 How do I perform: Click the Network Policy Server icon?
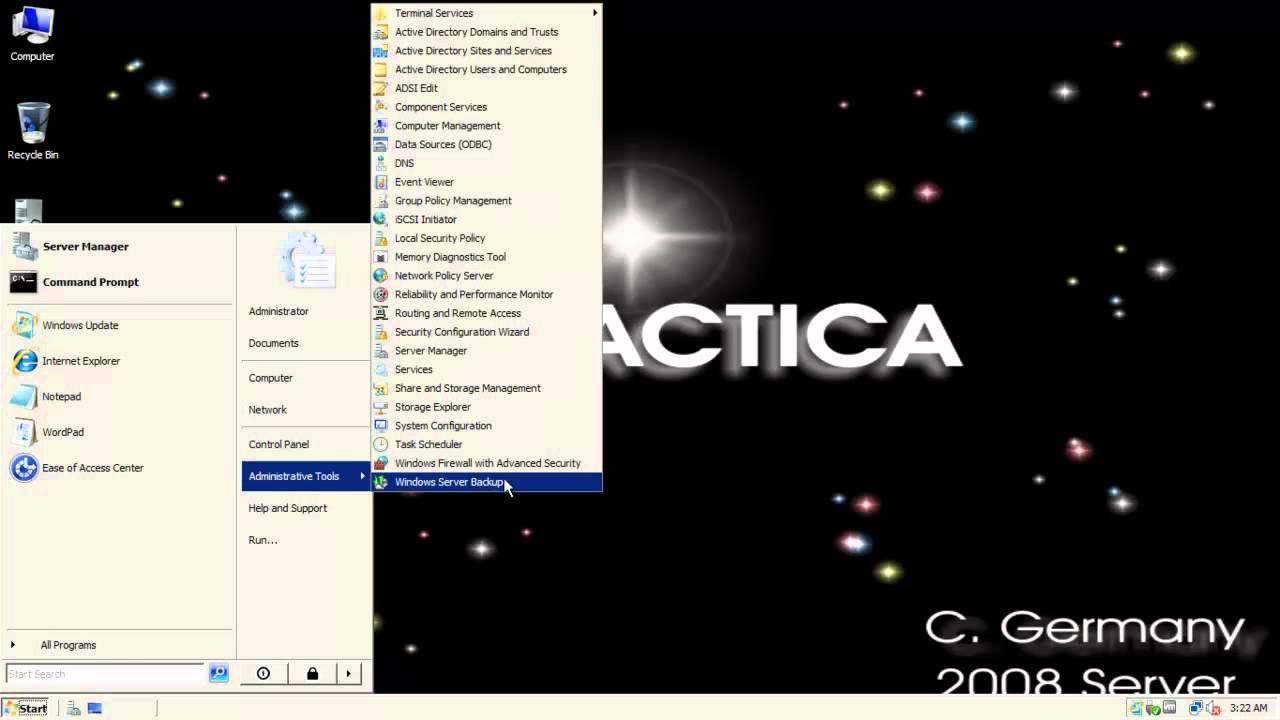(380, 276)
